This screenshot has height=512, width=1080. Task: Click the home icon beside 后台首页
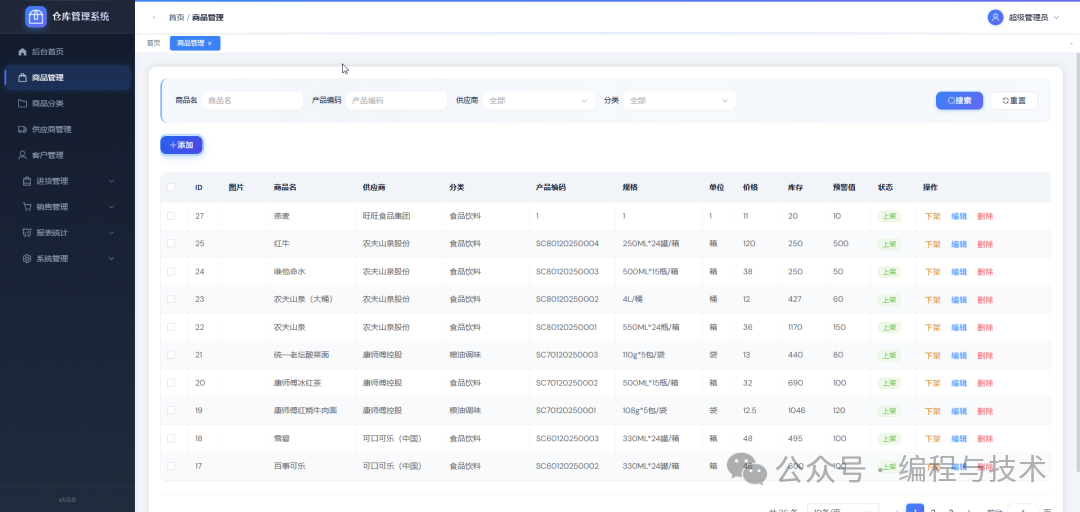coord(22,52)
